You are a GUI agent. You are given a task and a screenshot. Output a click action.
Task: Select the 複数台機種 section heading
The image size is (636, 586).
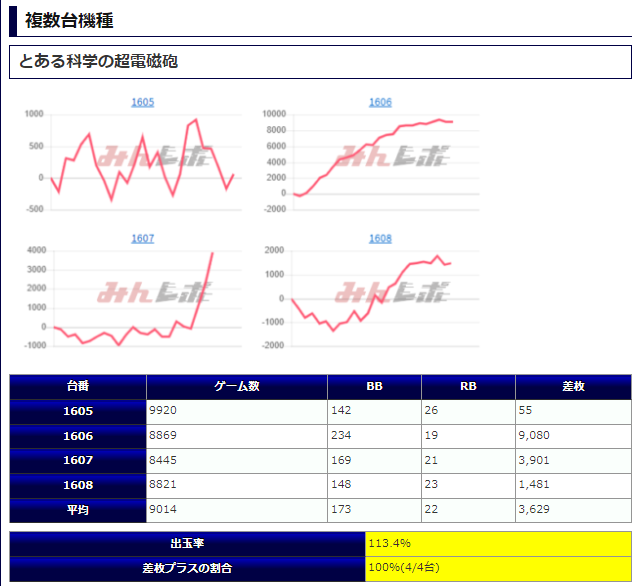(69, 21)
